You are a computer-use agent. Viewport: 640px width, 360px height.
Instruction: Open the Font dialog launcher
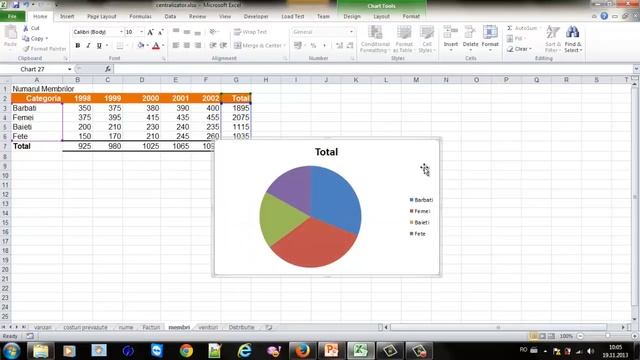coord(164,59)
